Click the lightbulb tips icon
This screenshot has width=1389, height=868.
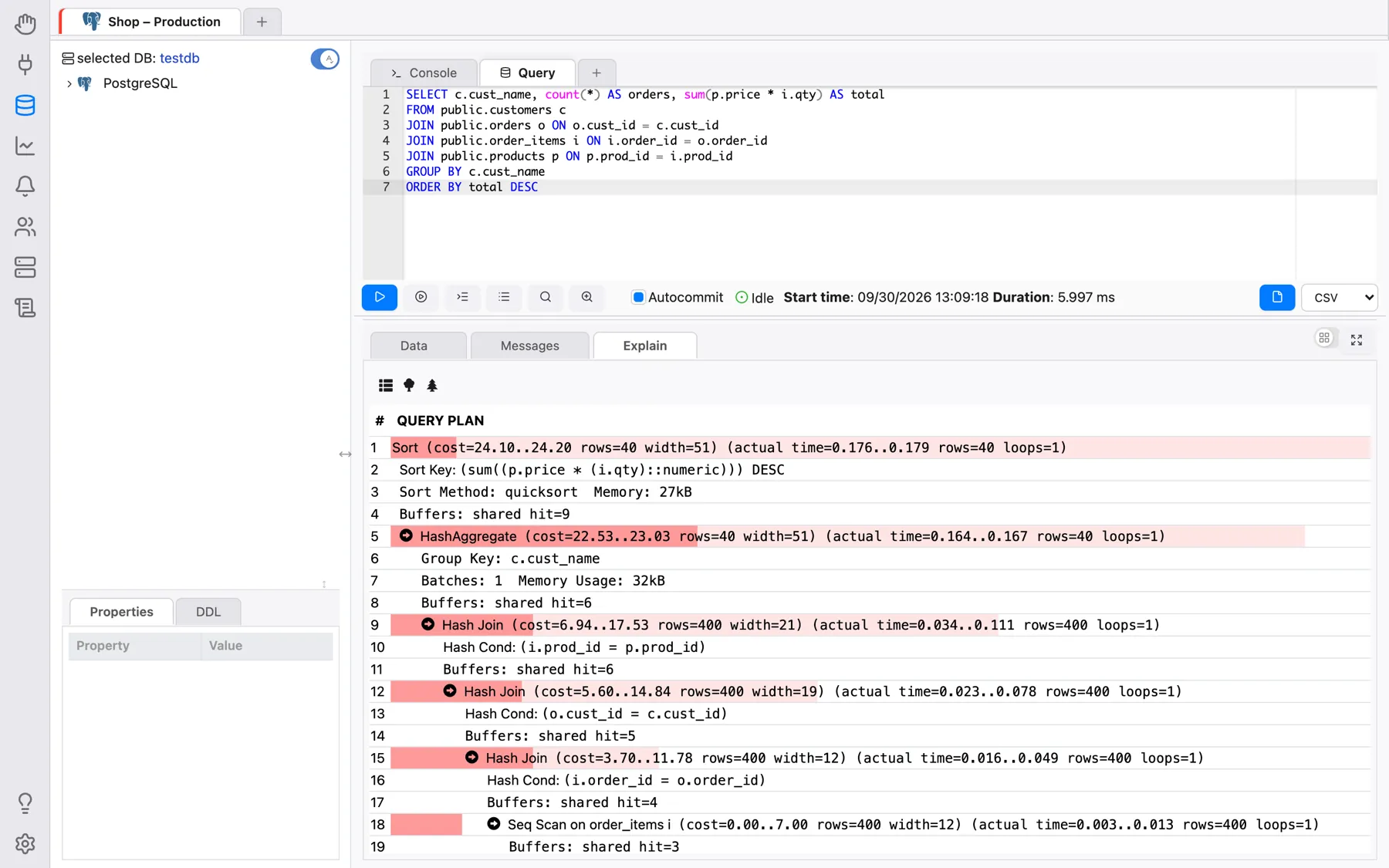coord(25,803)
